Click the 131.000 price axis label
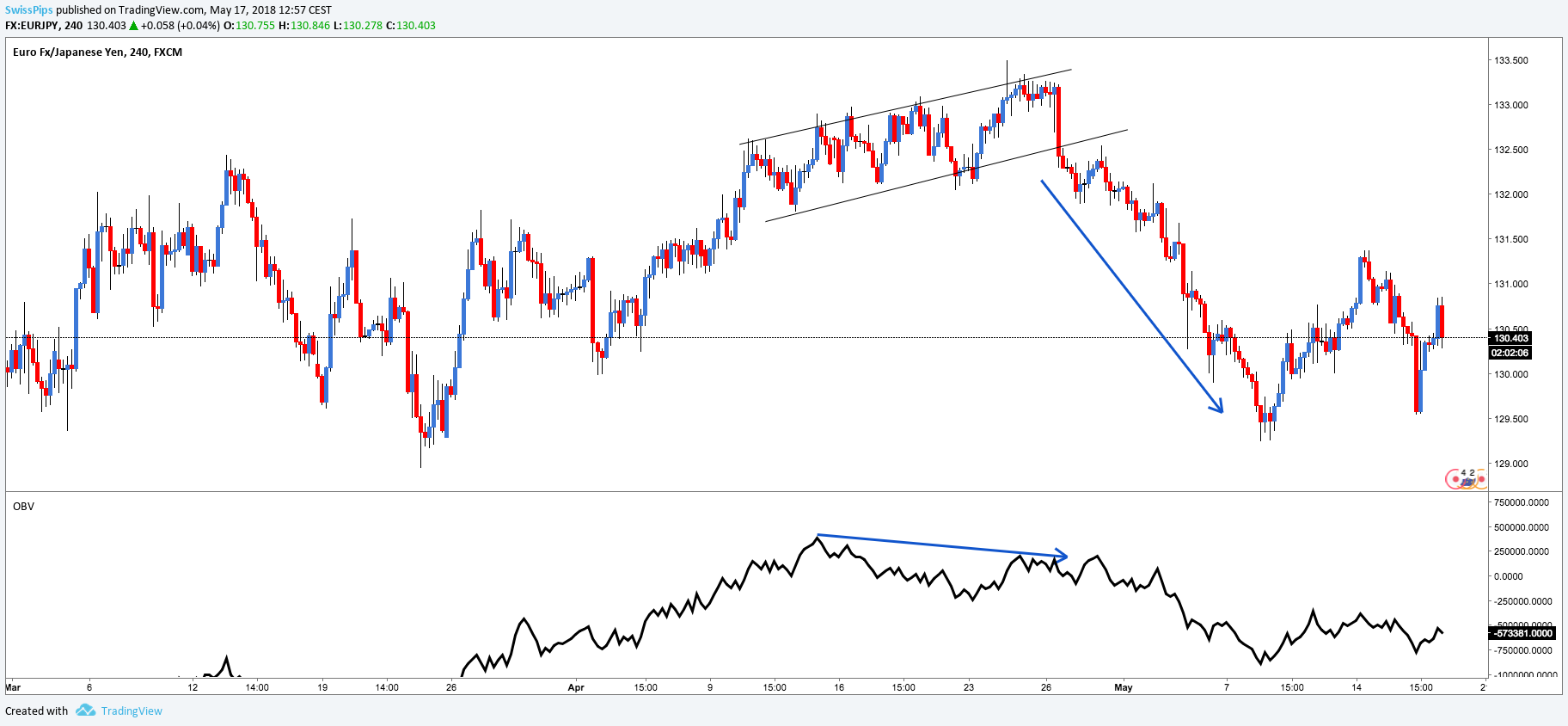 (x=1510, y=284)
